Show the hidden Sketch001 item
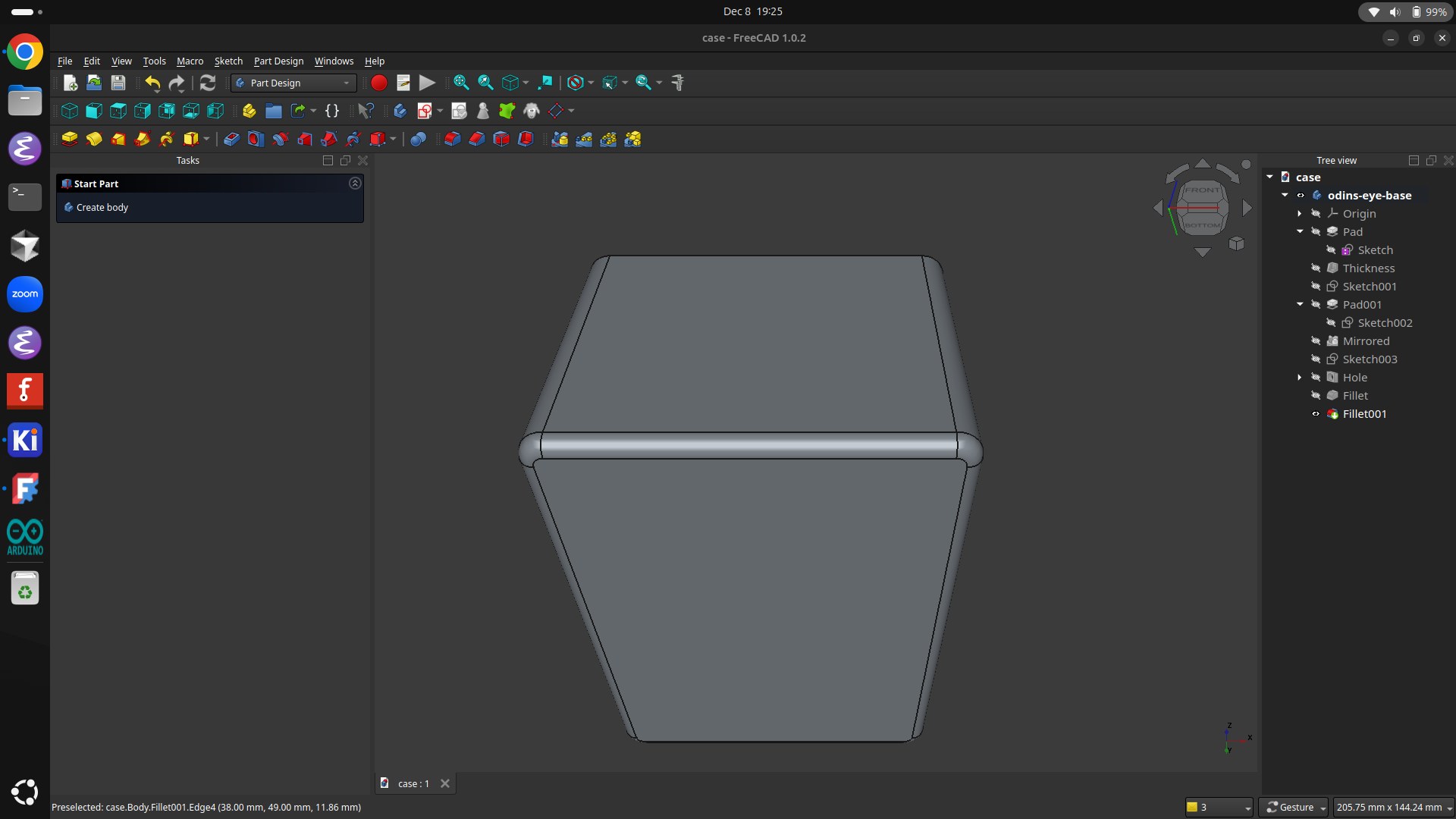Screen dimensions: 1456x819 pyautogui.click(x=1317, y=286)
